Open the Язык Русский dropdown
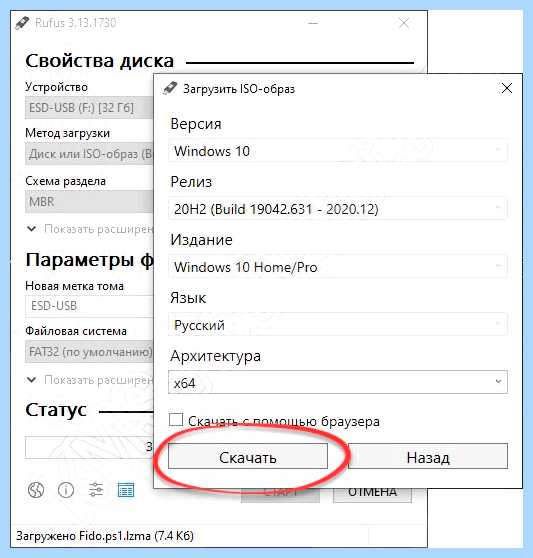The height and width of the screenshot is (558, 533). coord(338,324)
